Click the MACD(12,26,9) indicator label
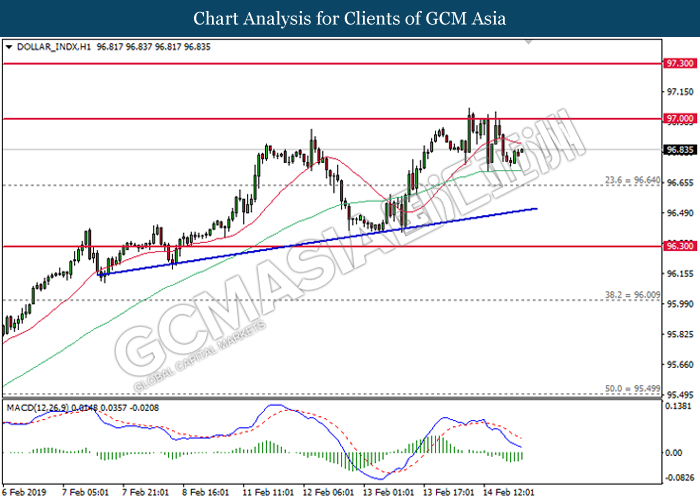700x500 pixels. 38,408
